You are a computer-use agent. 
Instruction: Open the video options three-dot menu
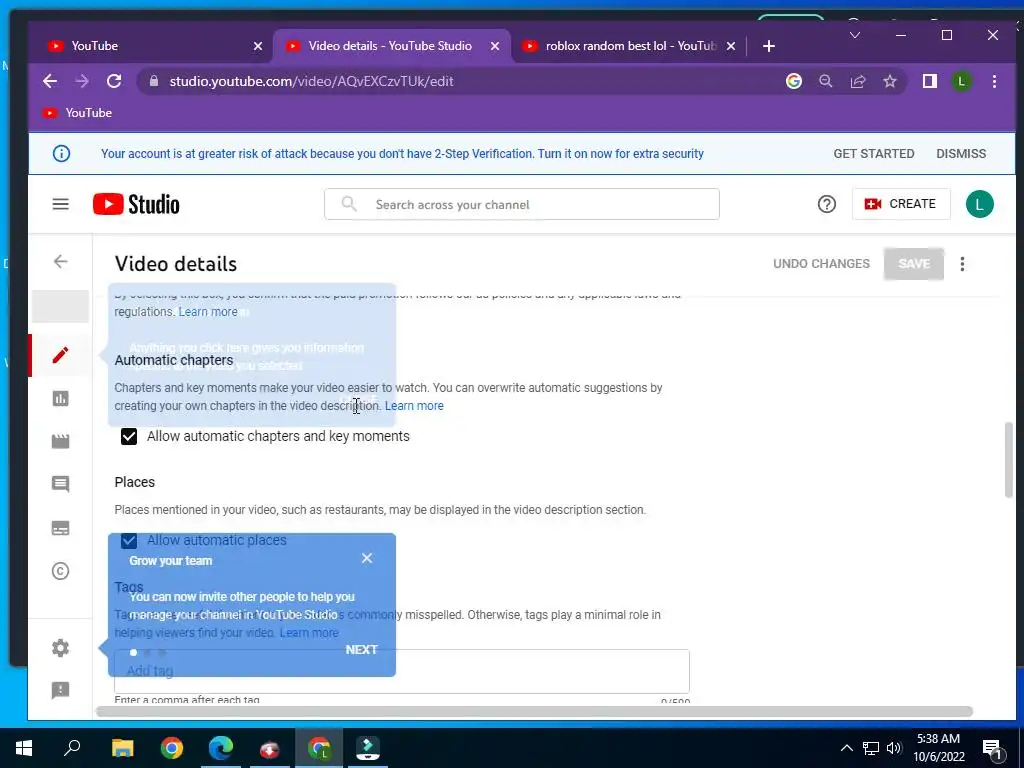(x=962, y=264)
